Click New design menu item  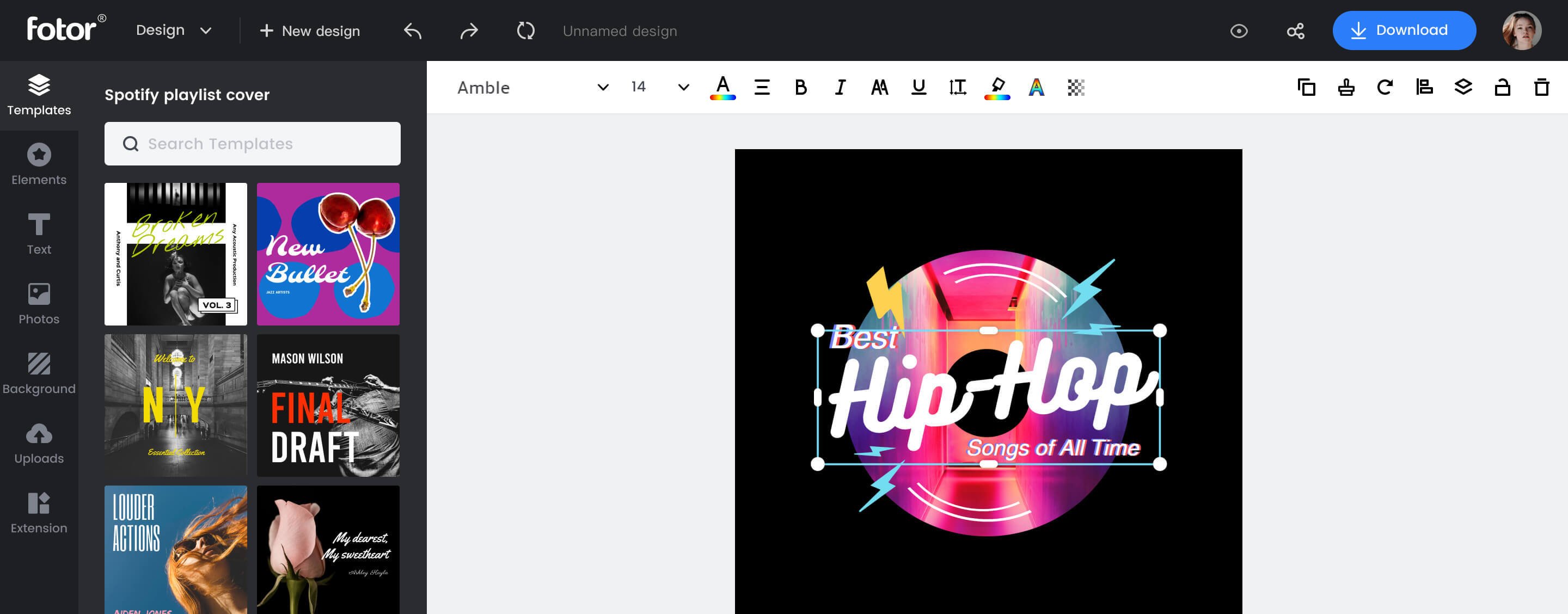(x=311, y=31)
